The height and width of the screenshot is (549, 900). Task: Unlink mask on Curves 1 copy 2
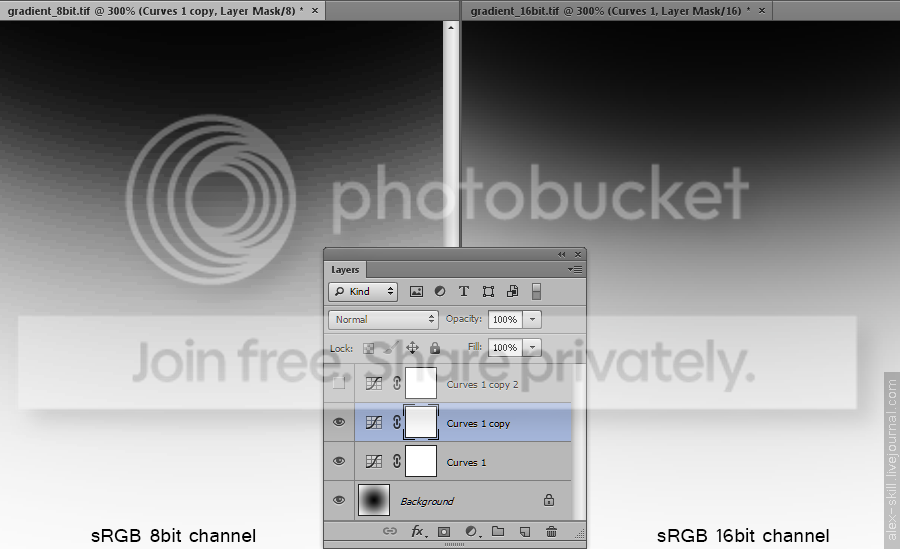click(397, 383)
